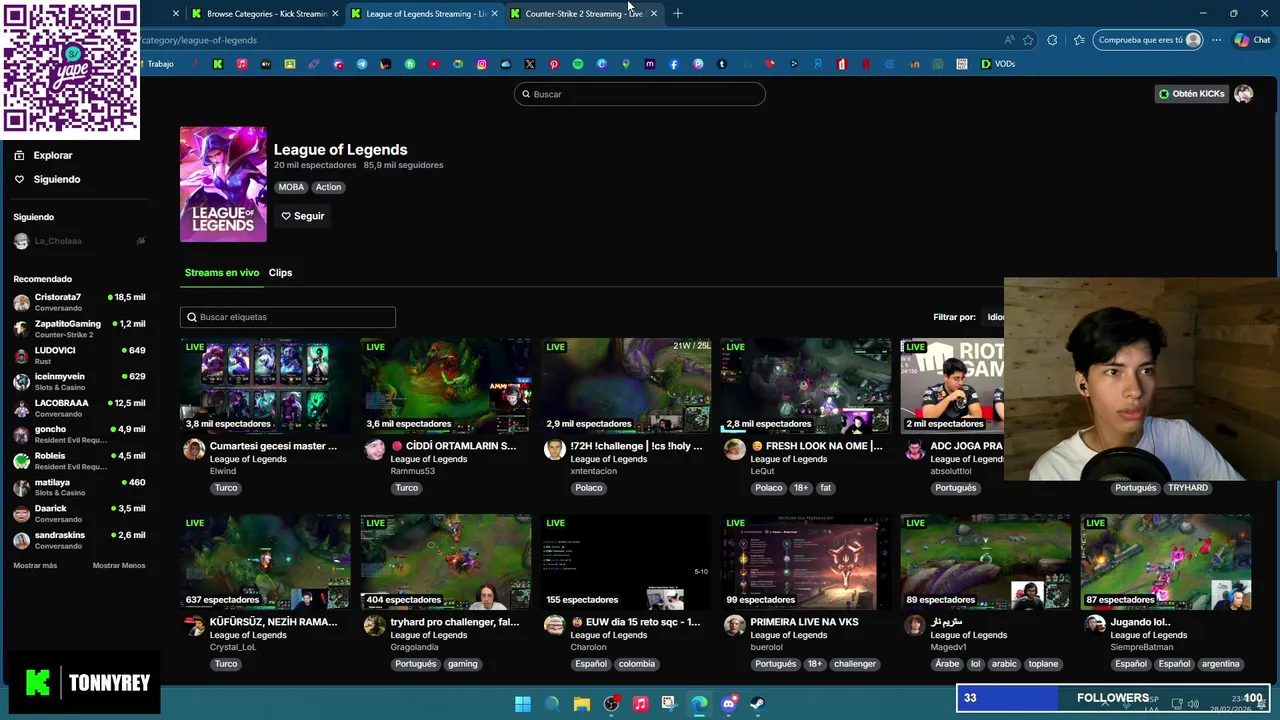1280x720 pixels.
Task: Open the Pinterest bookmark icon
Action: (554, 64)
